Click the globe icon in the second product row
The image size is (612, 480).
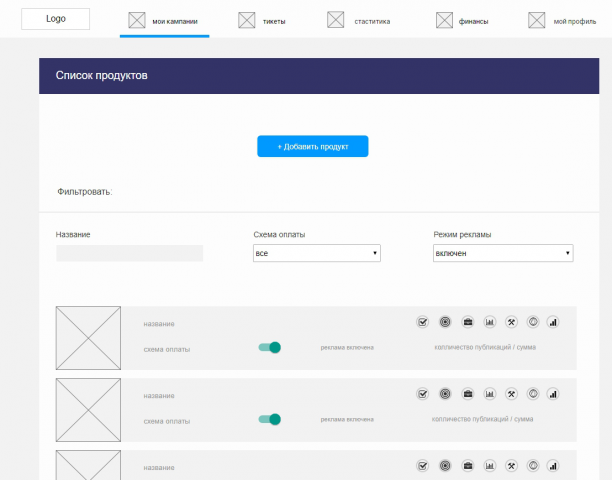(533, 394)
